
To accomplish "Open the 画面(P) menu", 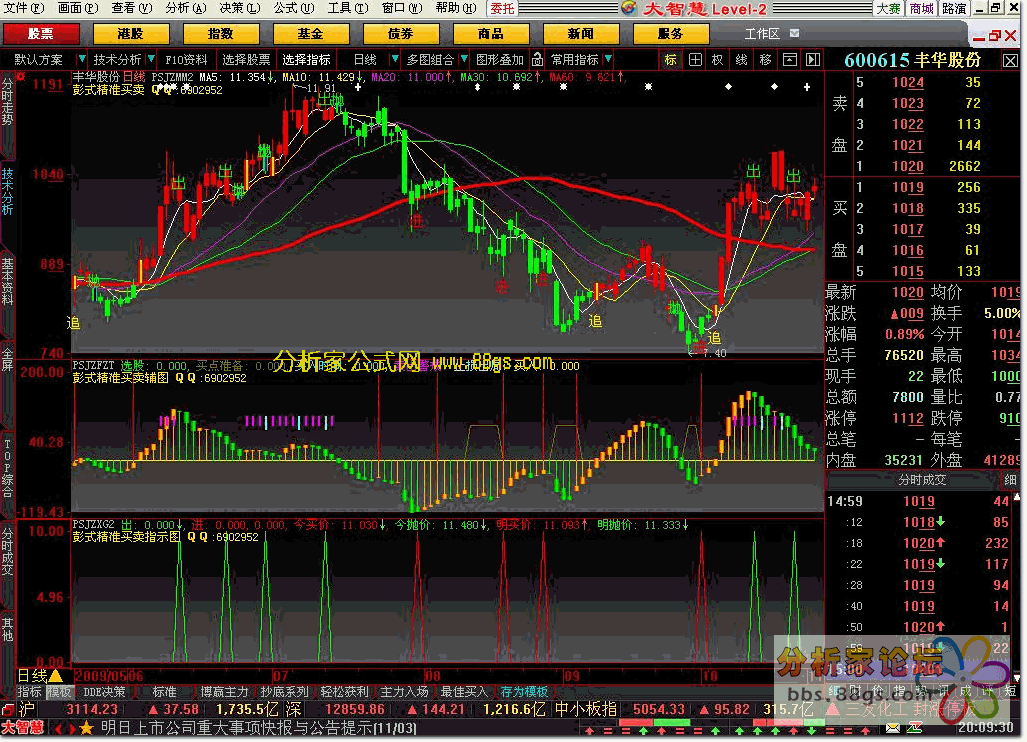I will tap(78, 8).
